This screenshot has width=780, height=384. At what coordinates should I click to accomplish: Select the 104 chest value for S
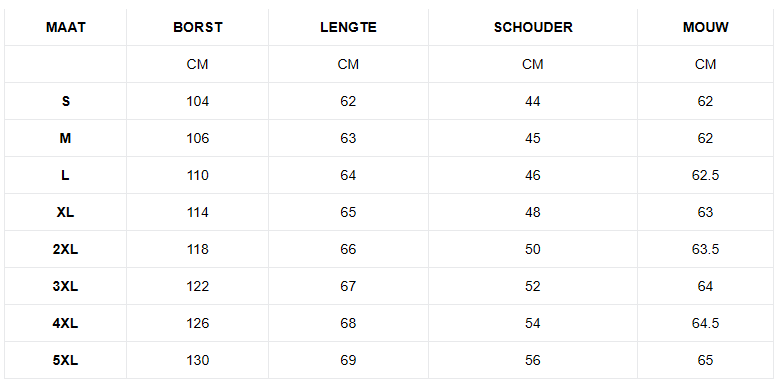click(x=197, y=101)
